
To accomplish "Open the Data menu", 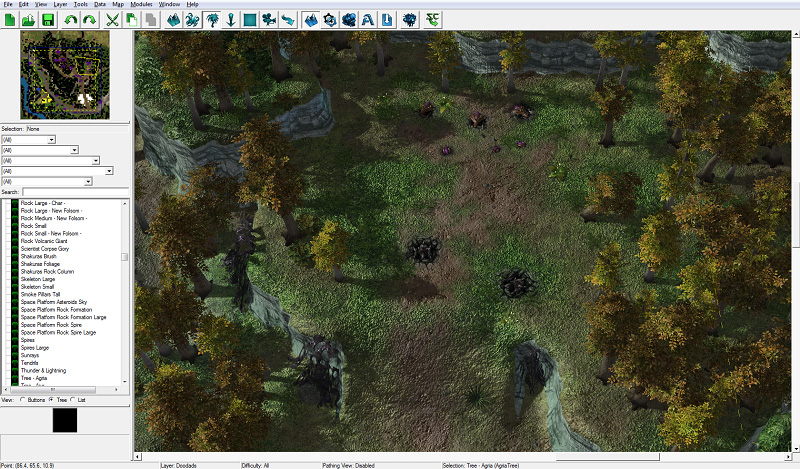I will pos(100,4).
